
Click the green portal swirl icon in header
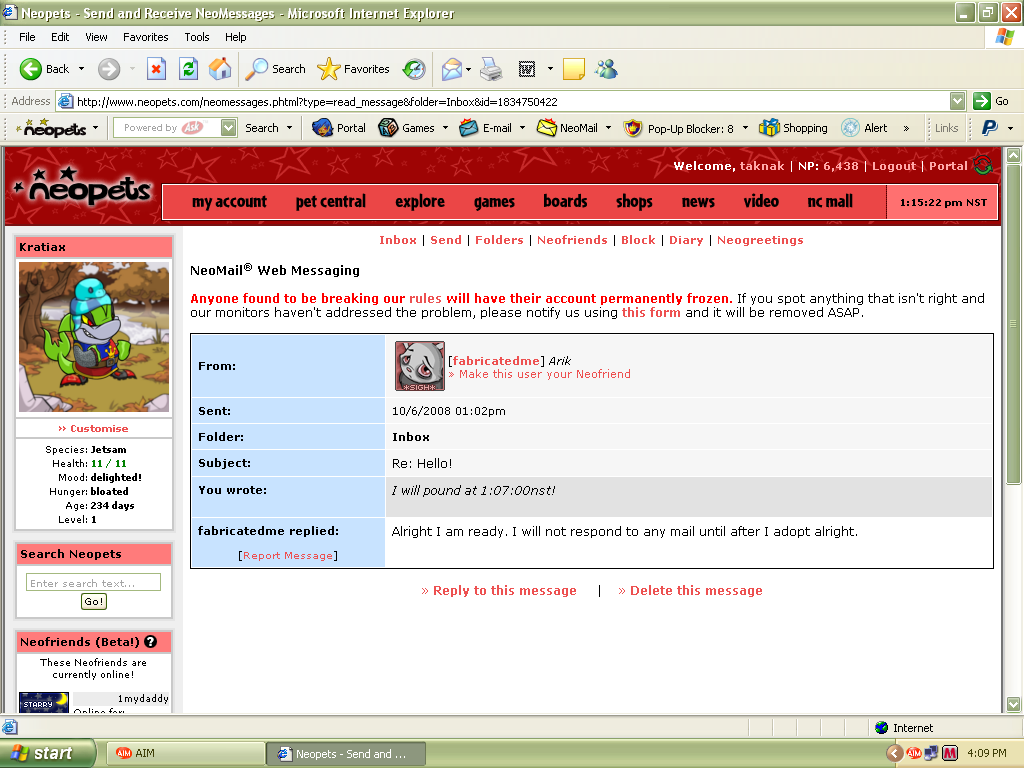(x=982, y=166)
